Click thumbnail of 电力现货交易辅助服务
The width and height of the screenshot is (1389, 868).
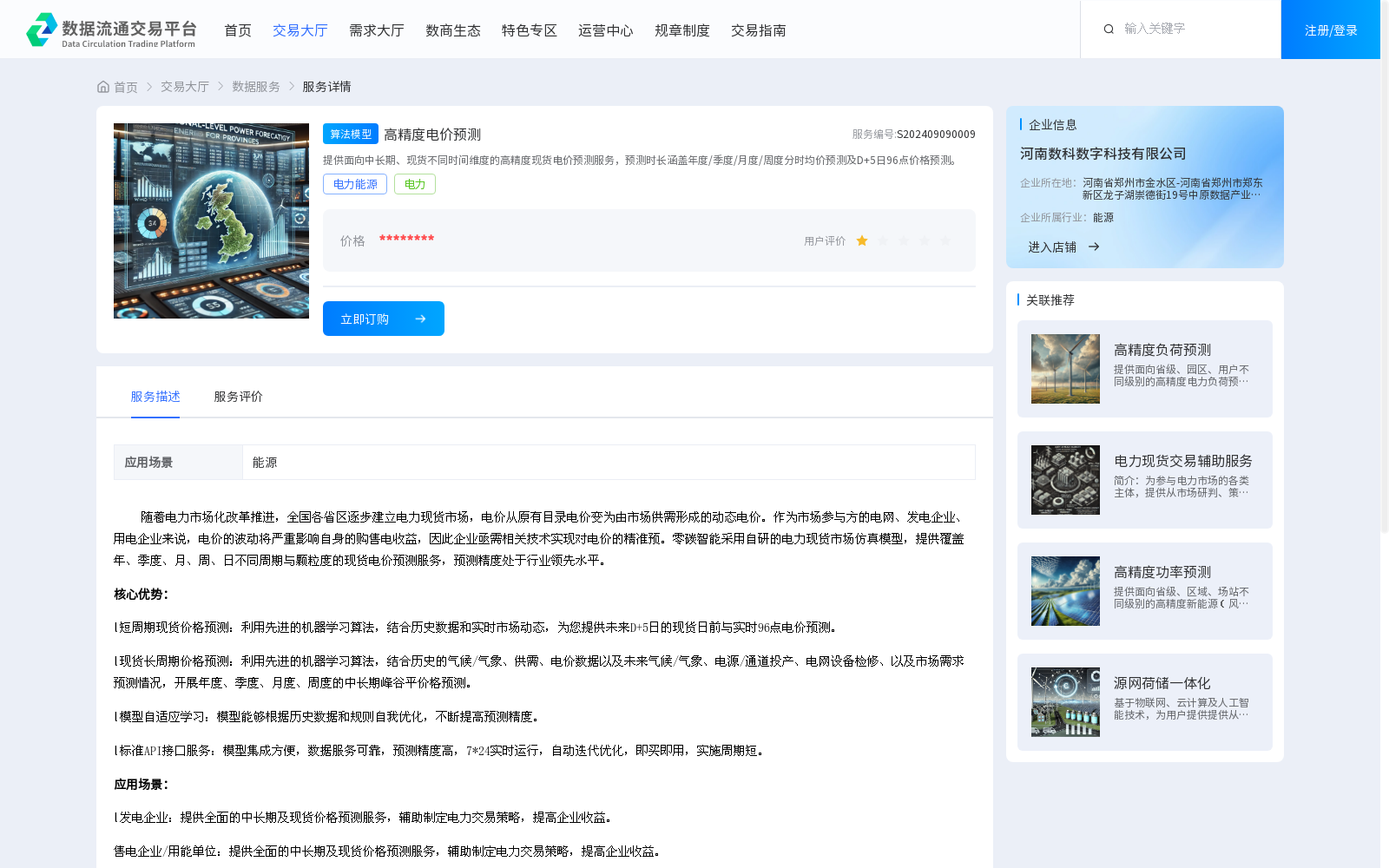(1065, 480)
